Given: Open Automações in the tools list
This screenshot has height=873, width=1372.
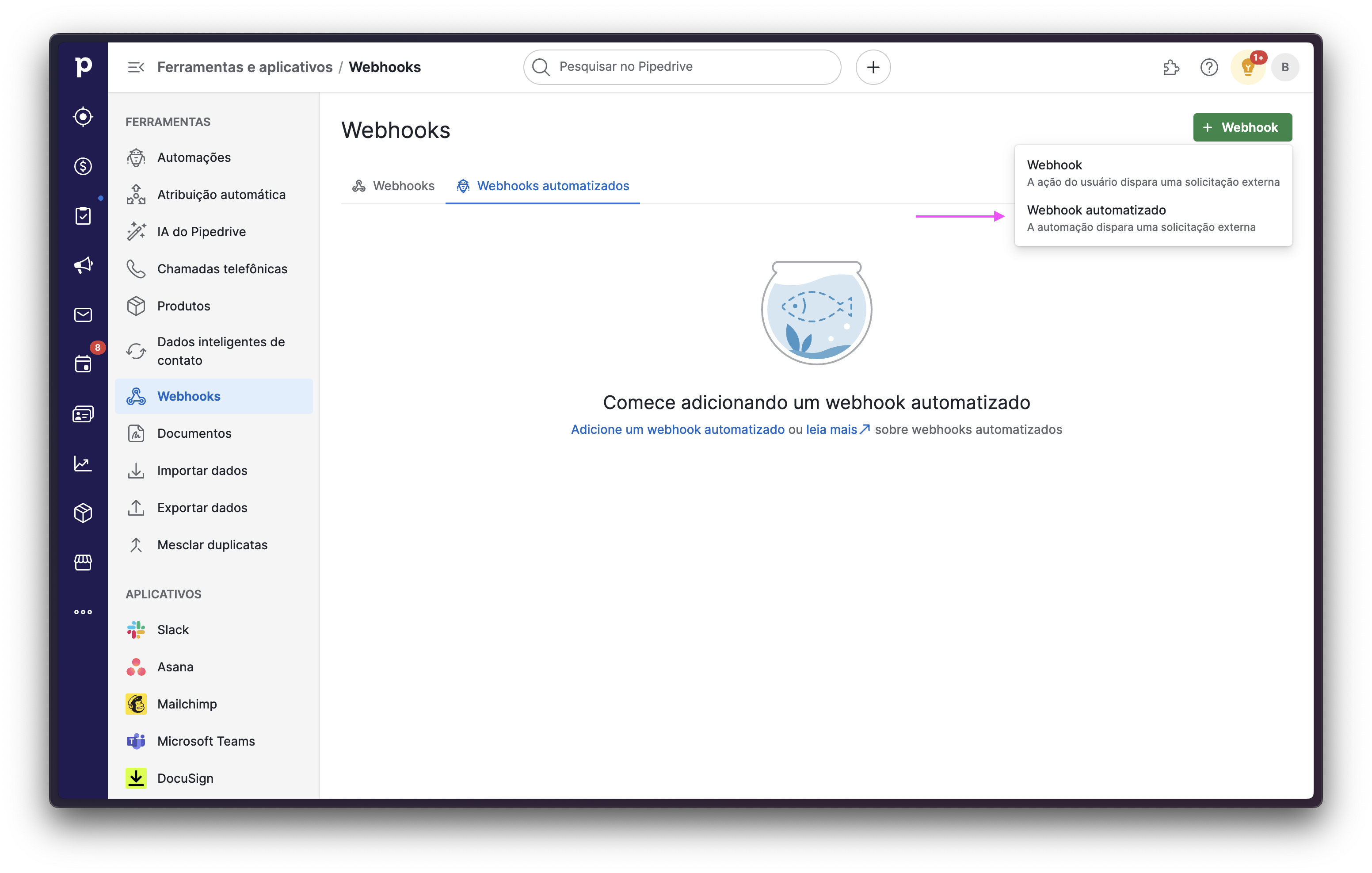Looking at the screenshot, I should [x=194, y=157].
